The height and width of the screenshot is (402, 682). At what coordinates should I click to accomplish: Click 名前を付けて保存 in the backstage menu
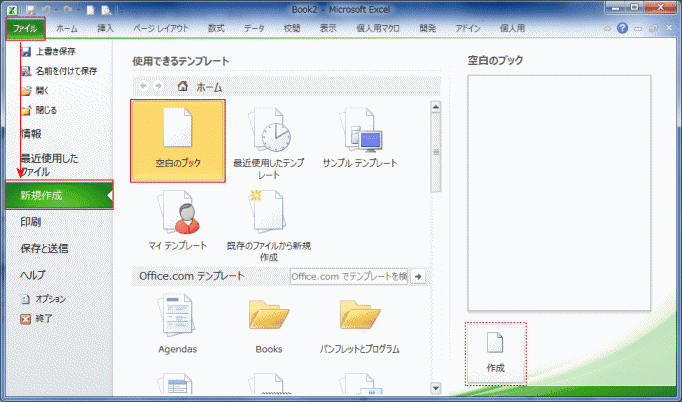60,71
